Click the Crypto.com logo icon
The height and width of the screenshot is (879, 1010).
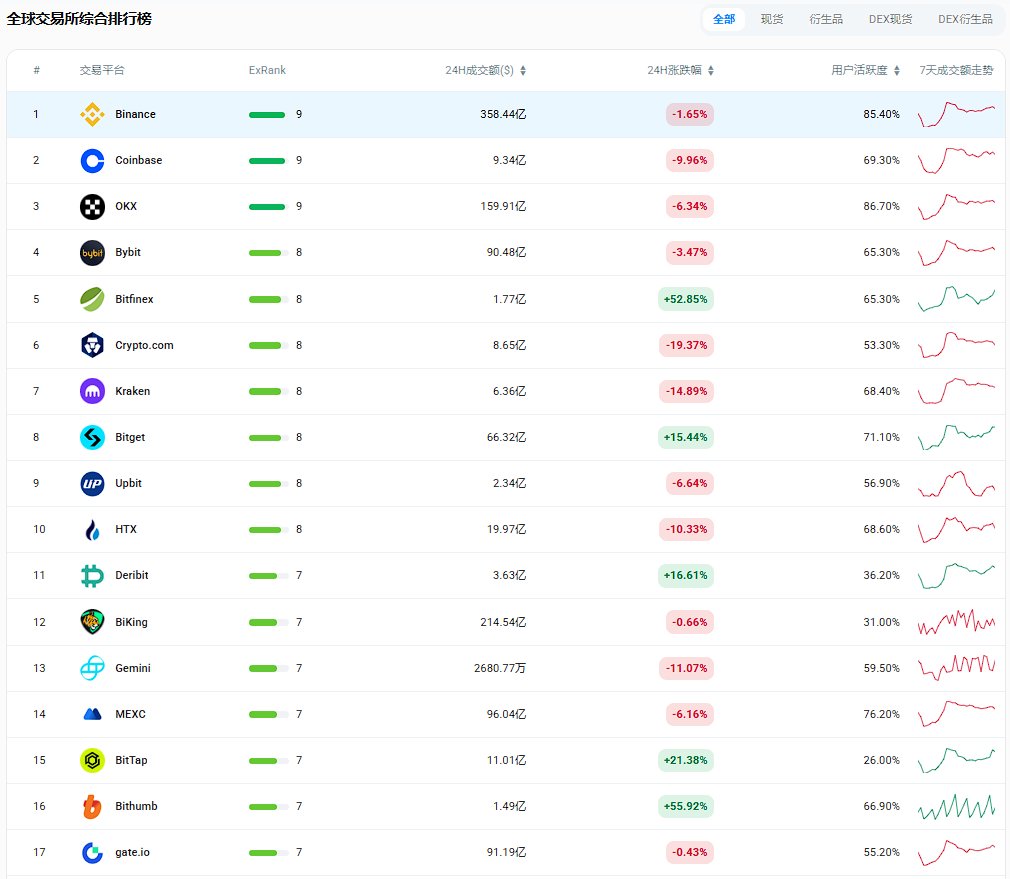point(92,345)
